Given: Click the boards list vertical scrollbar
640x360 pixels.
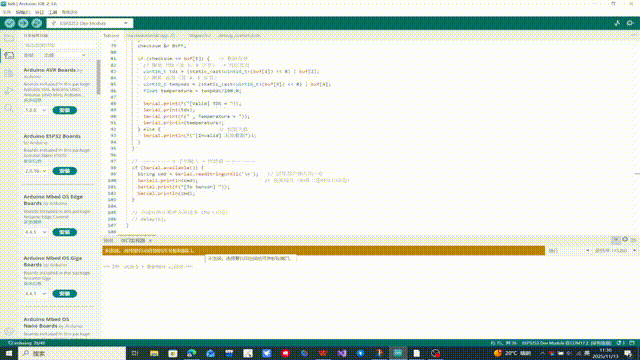Looking at the screenshot, I should coord(98,78).
